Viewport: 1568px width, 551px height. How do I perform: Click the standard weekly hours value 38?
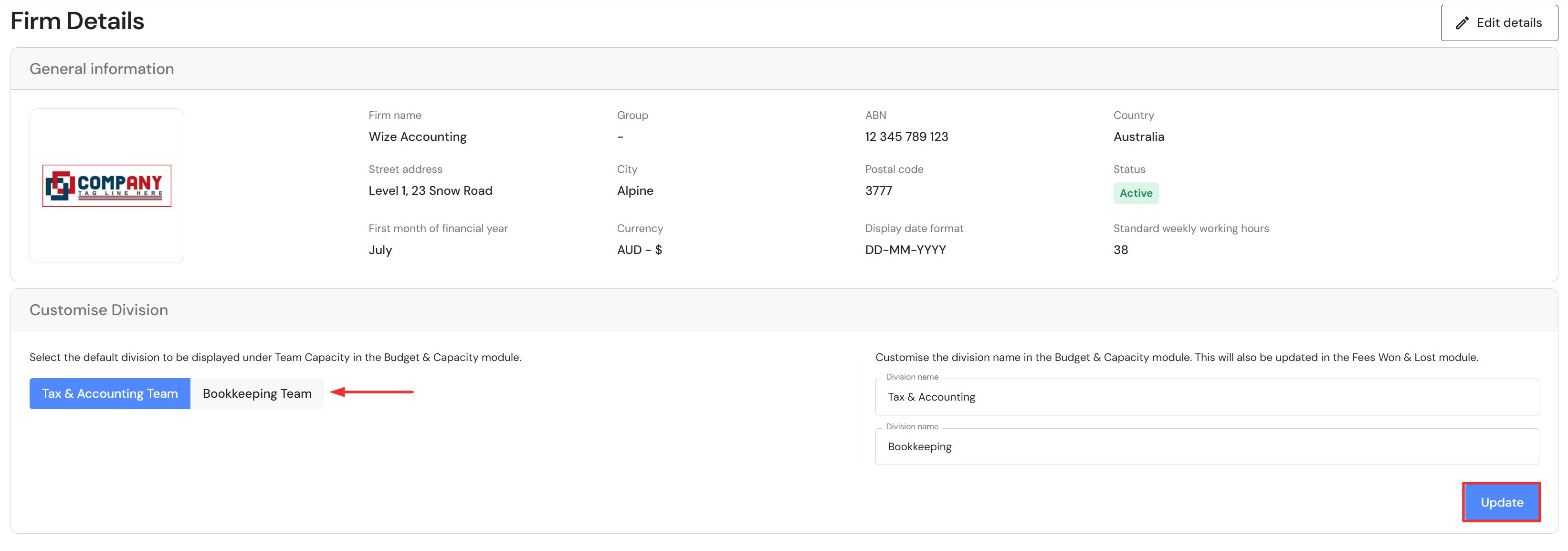coord(1120,250)
